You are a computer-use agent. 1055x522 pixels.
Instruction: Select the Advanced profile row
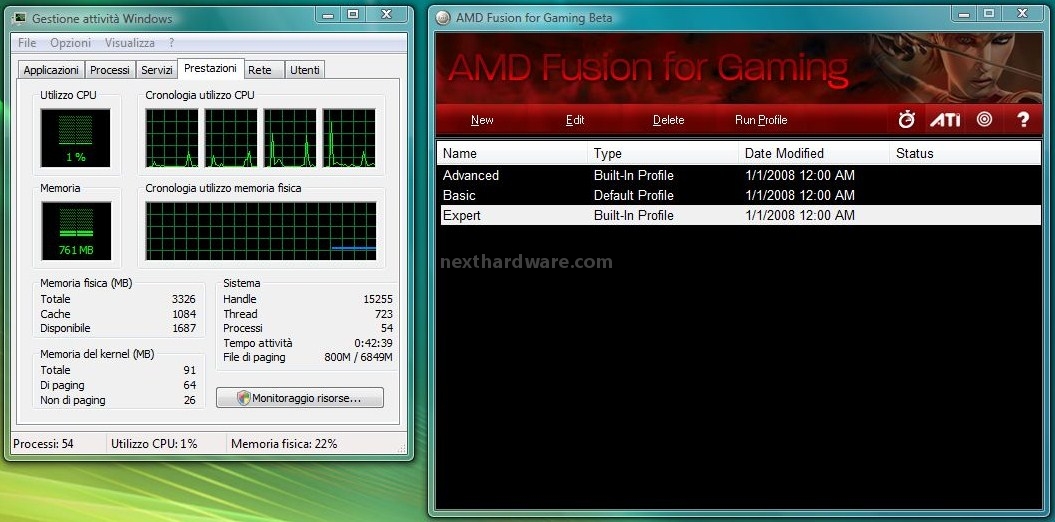(739, 176)
